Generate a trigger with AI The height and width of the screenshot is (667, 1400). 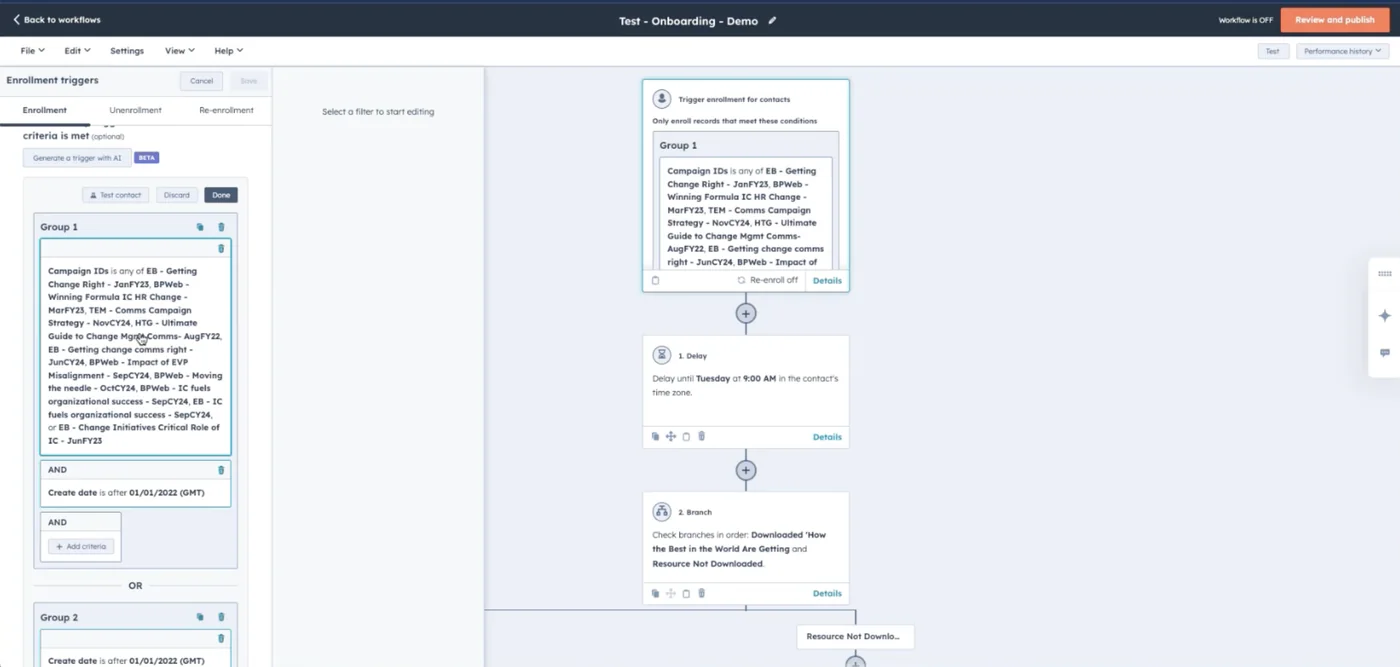tap(77, 158)
